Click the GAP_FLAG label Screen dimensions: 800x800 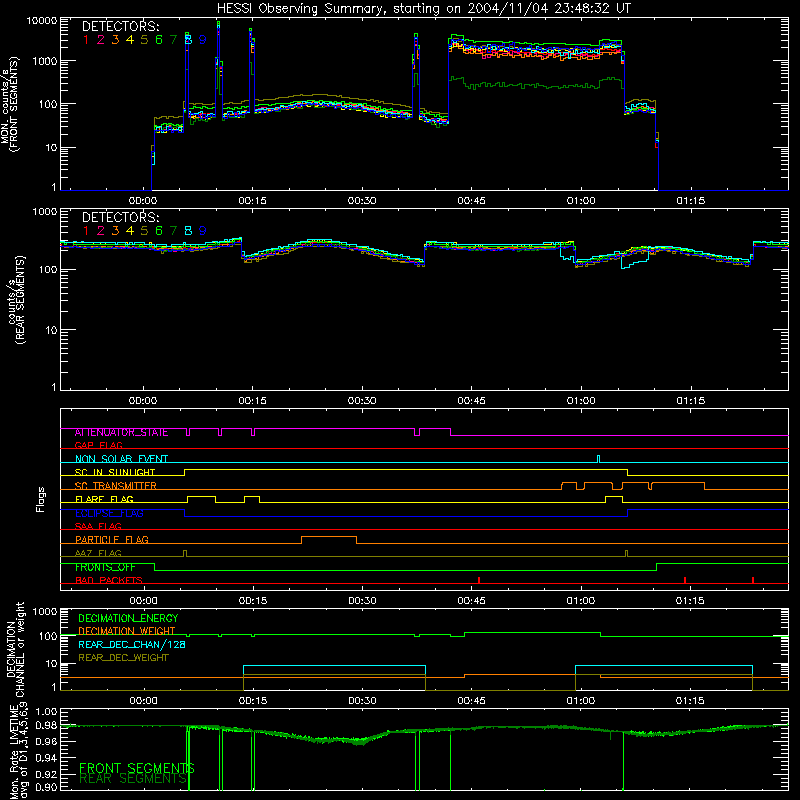click(98, 445)
